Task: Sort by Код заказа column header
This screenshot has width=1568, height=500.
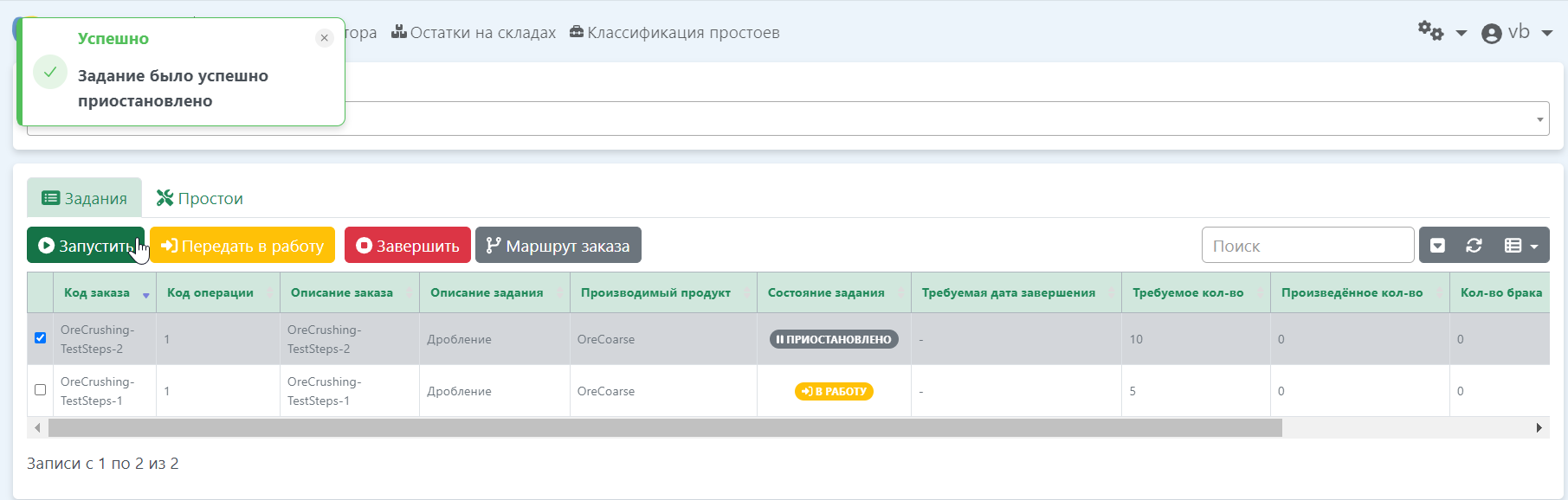Action: 97,293
